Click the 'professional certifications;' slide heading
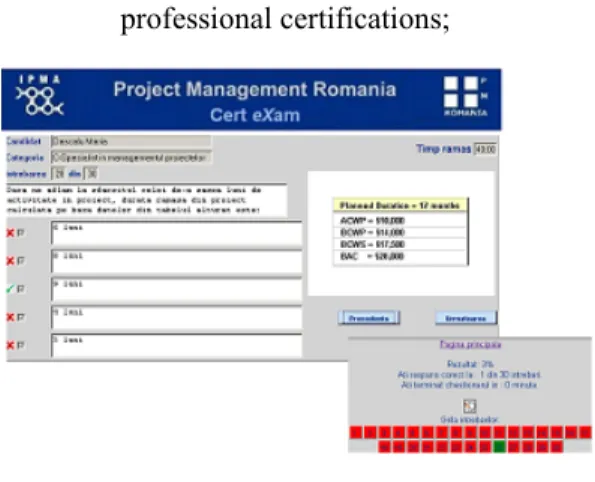595x482 pixels. coord(285,19)
